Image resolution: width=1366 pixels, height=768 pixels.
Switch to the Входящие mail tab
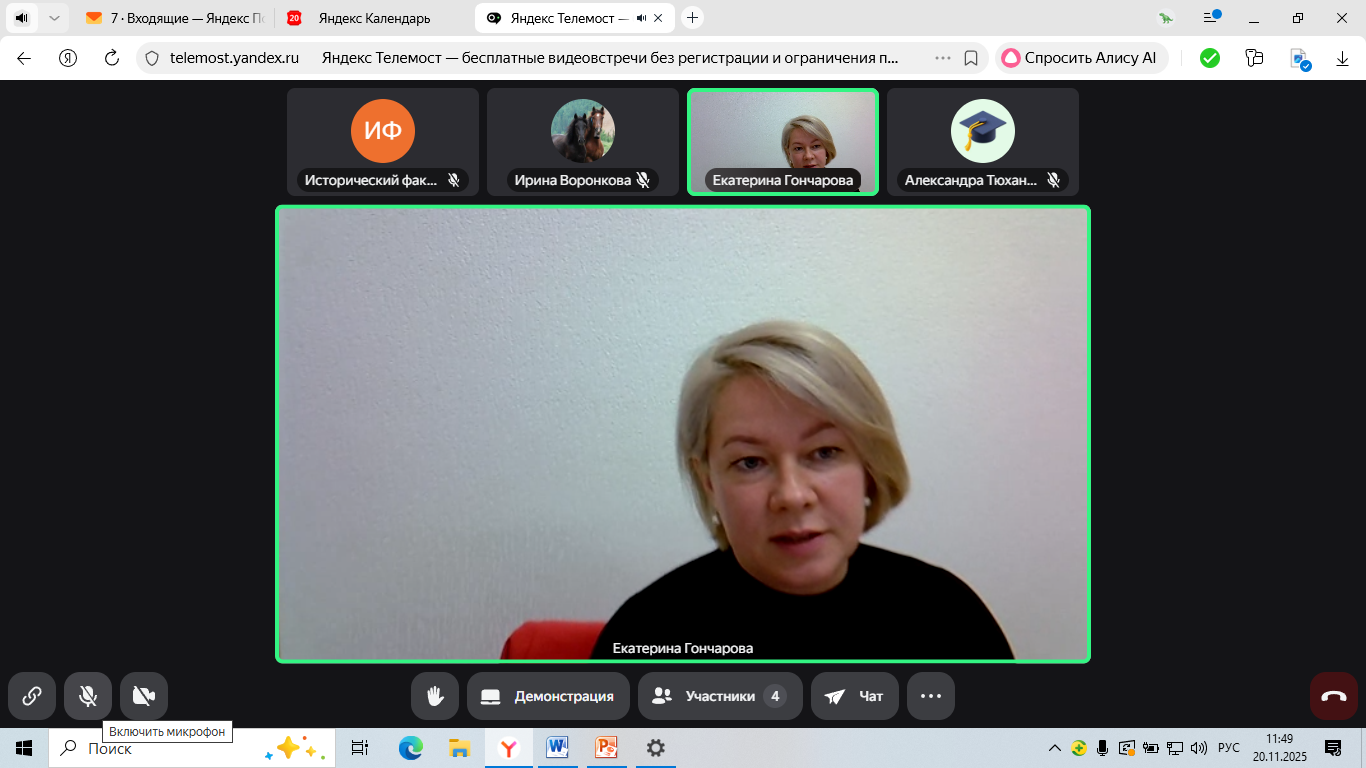[x=180, y=18]
